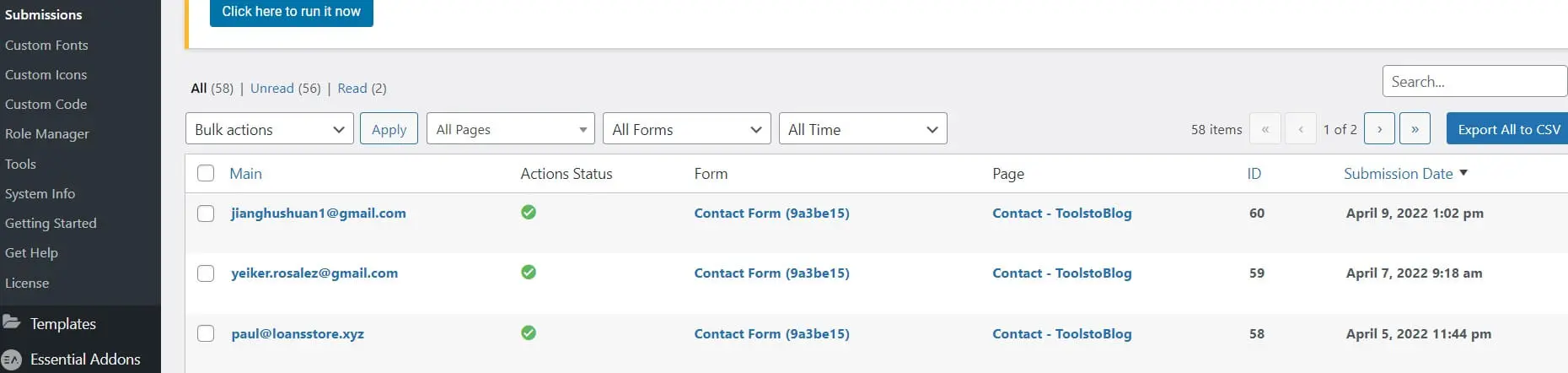
Task: Click the Templates folder icon in sidebar
Action: (12, 322)
